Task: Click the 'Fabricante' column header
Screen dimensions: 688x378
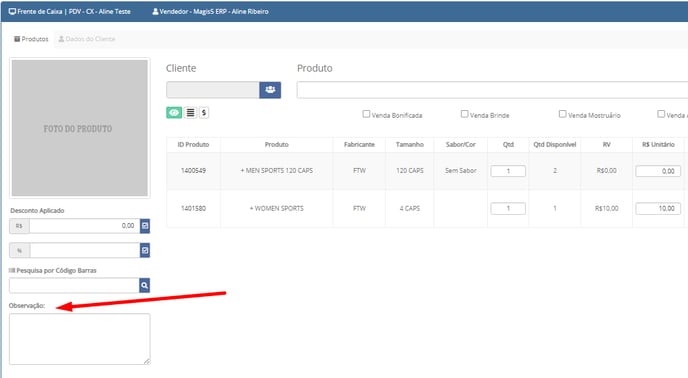Action: coord(359,144)
